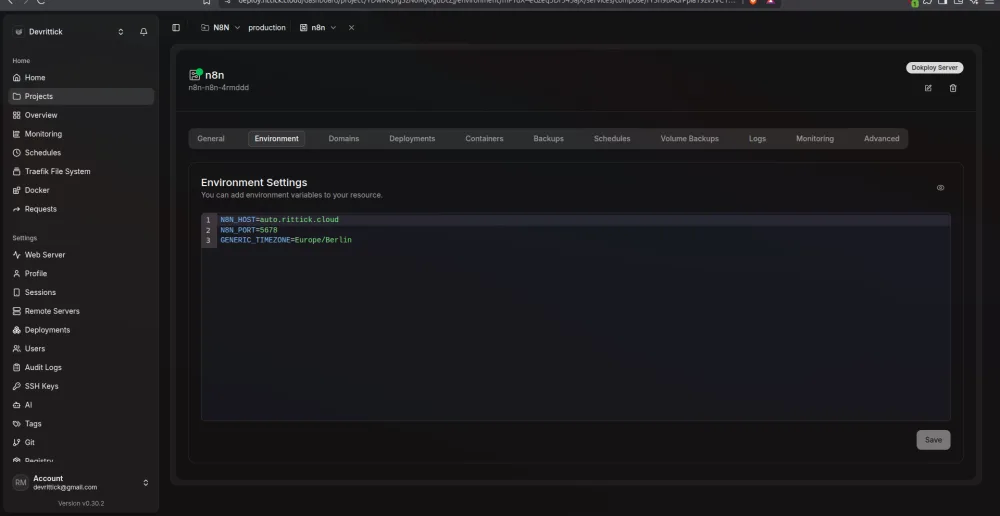1000x516 pixels.
Task: Click the empty area of environment editor
Action: (x=576, y=332)
